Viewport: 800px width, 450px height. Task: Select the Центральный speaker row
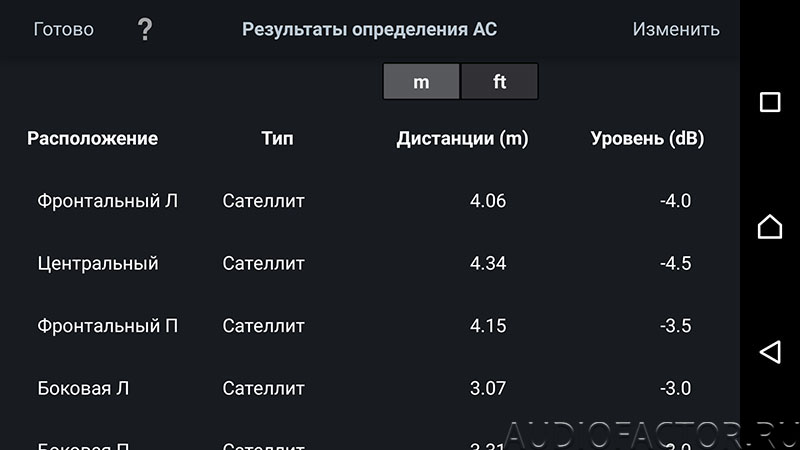pyautogui.click(x=370, y=263)
